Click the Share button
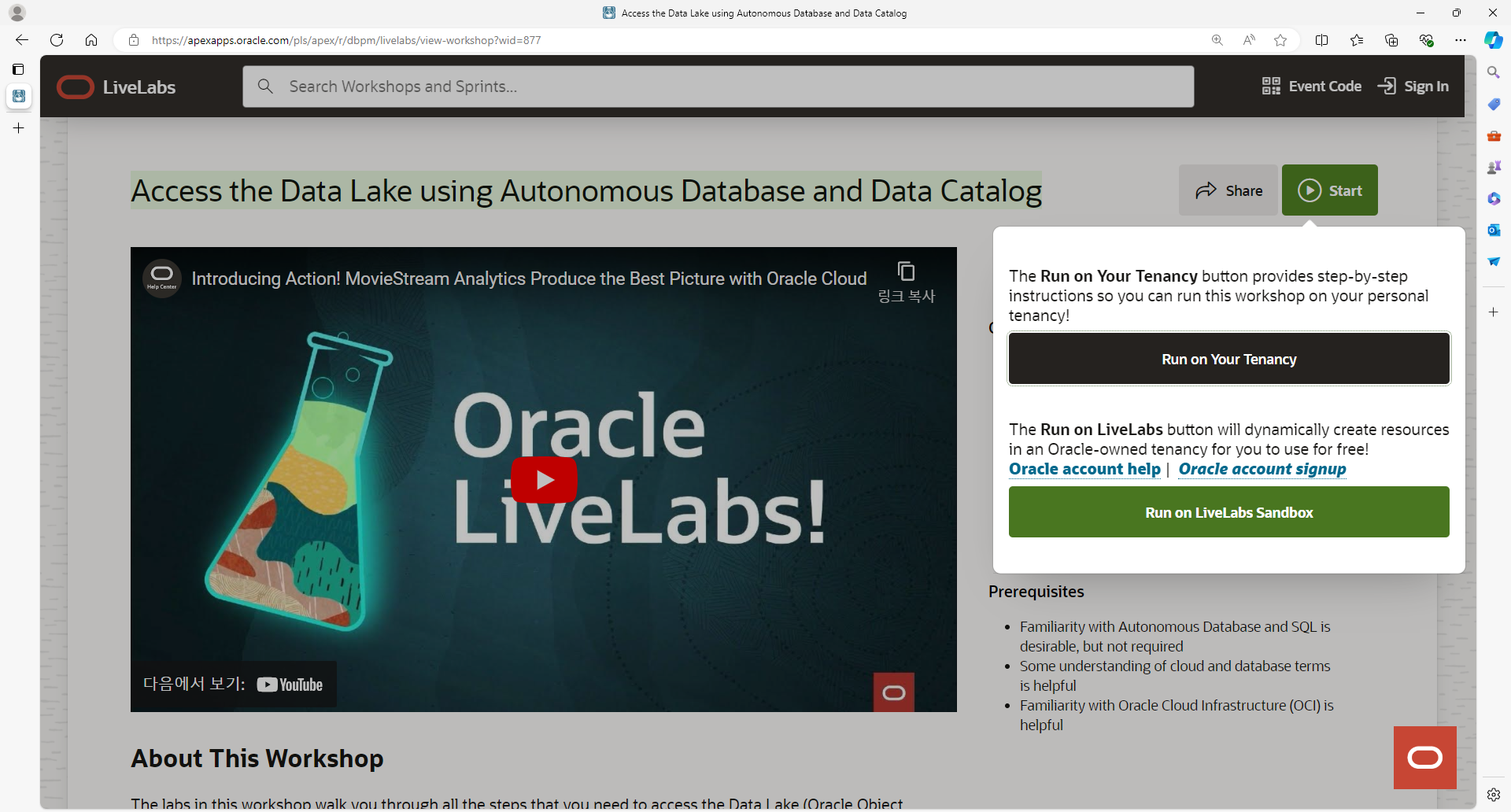The width and height of the screenshot is (1511, 812). [1228, 190]
